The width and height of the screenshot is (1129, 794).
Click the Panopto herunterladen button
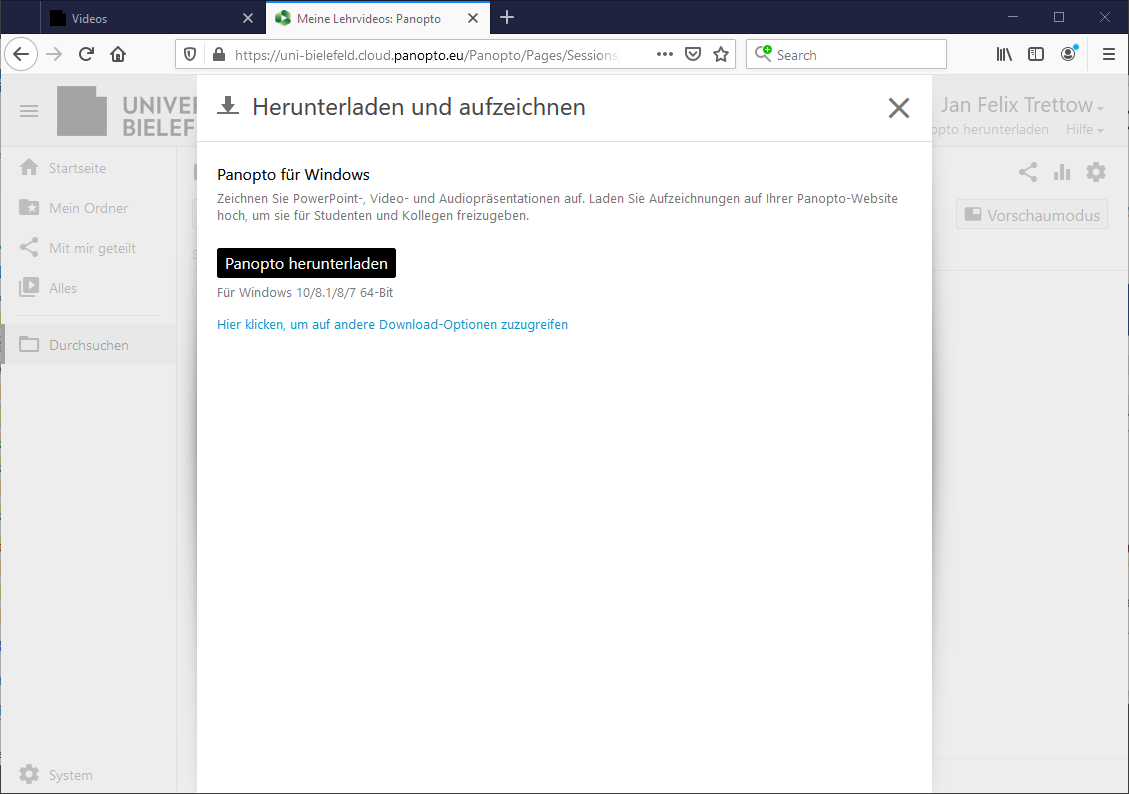306,263
